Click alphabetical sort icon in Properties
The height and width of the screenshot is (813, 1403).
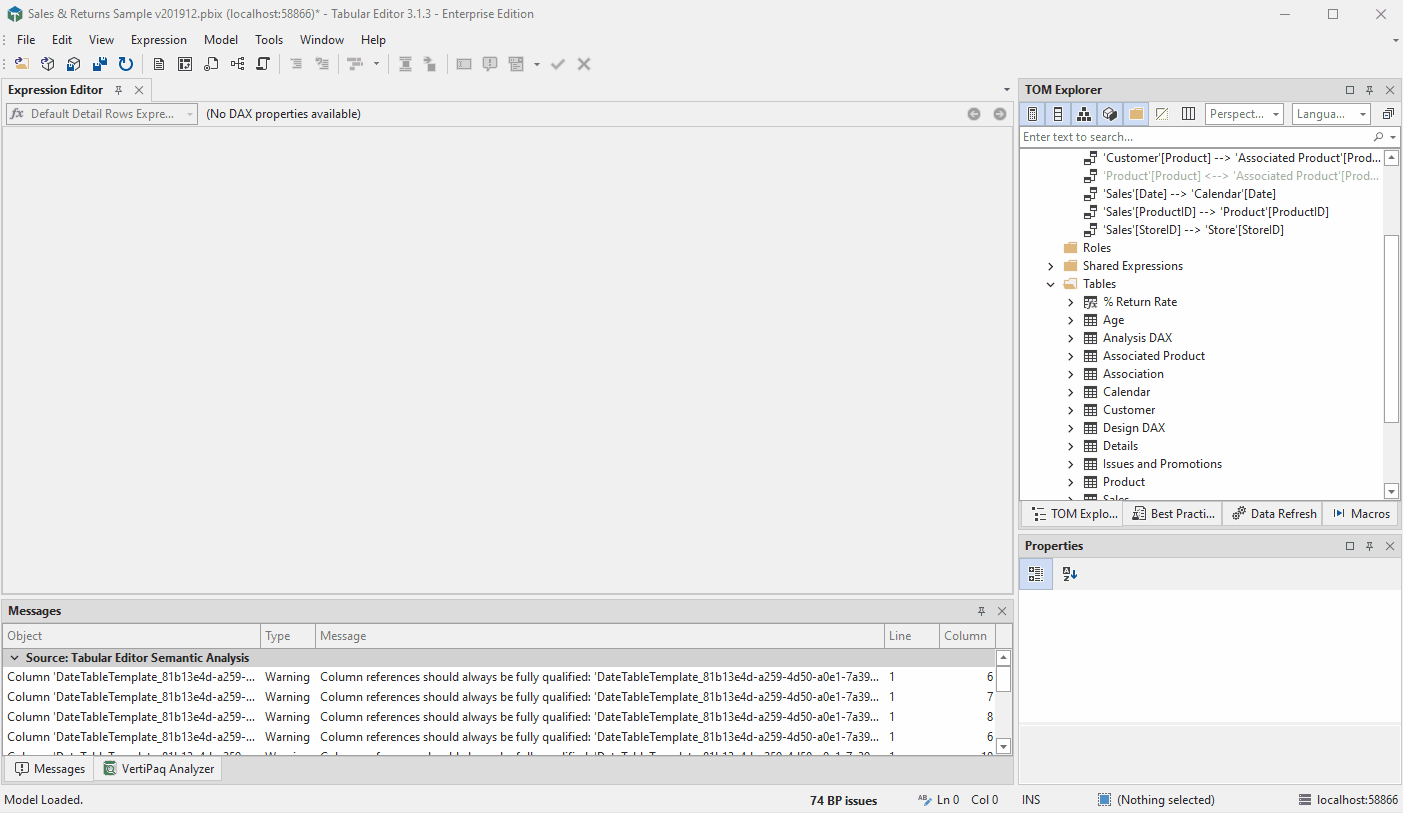pos(1069,574)
